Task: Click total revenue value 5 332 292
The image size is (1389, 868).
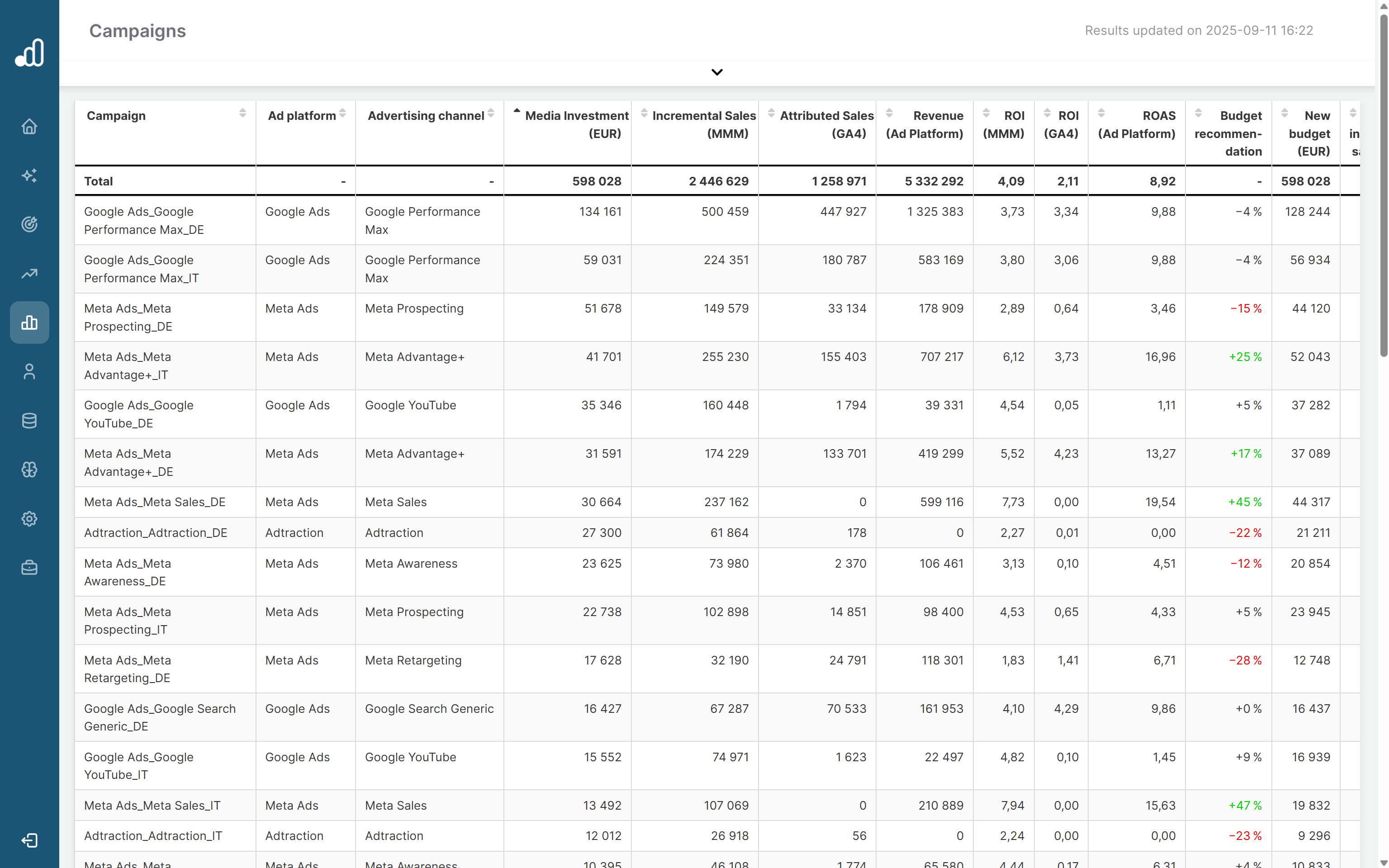Action: [x=934, y=181]
